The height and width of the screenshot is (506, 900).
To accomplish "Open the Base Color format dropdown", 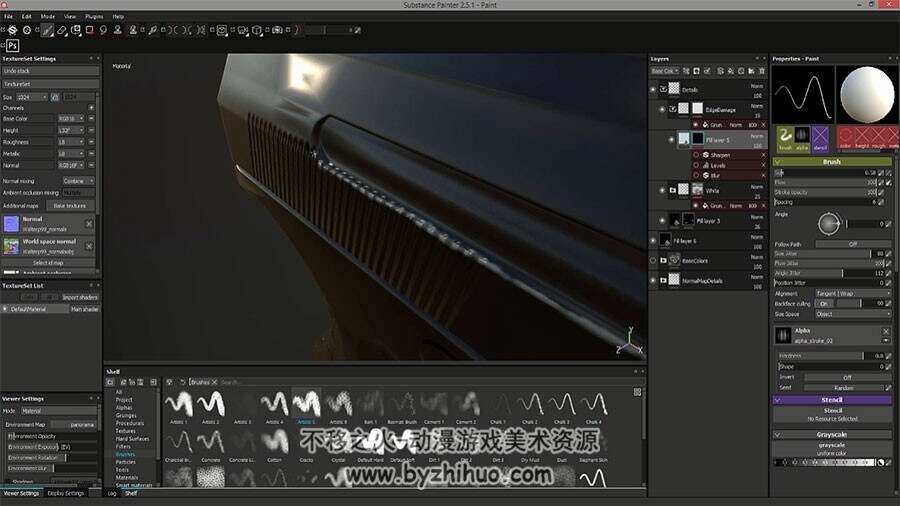I will click(71, 119).
